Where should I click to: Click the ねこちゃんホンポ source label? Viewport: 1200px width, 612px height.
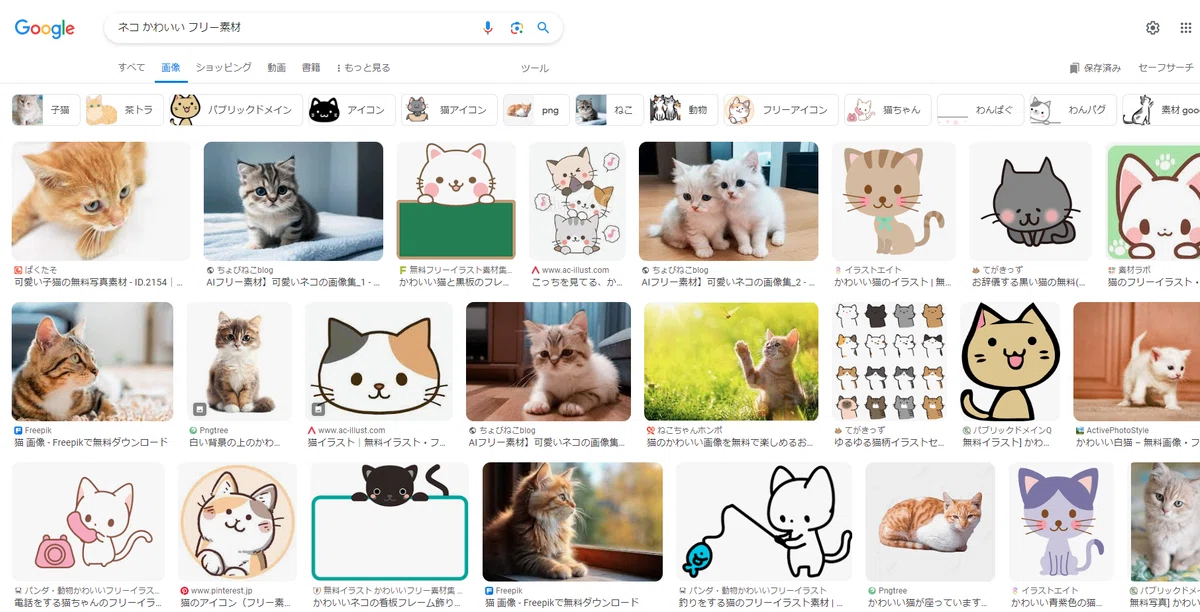689,430
